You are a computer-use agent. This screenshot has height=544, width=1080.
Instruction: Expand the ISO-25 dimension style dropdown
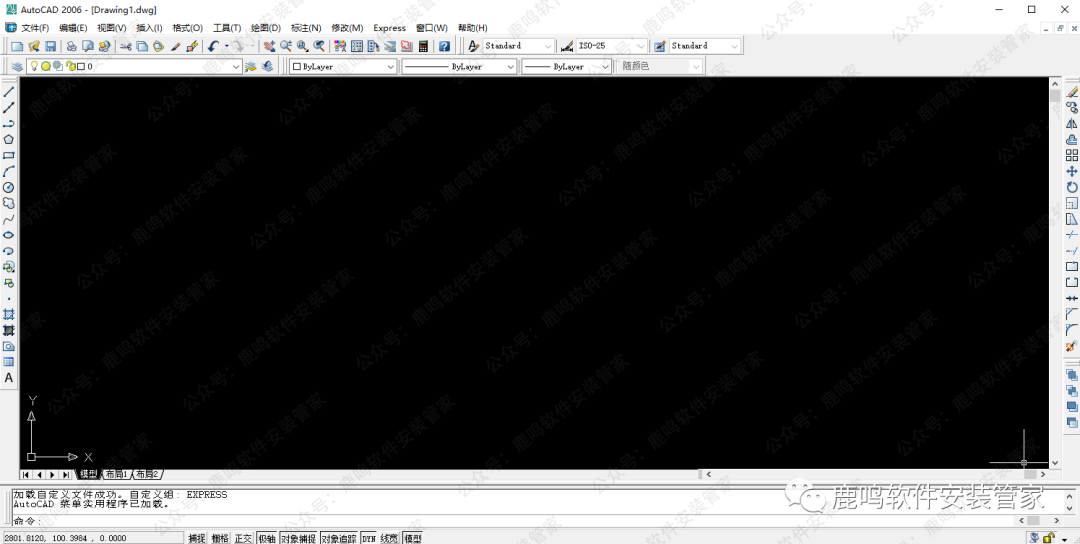pos(642,46)
